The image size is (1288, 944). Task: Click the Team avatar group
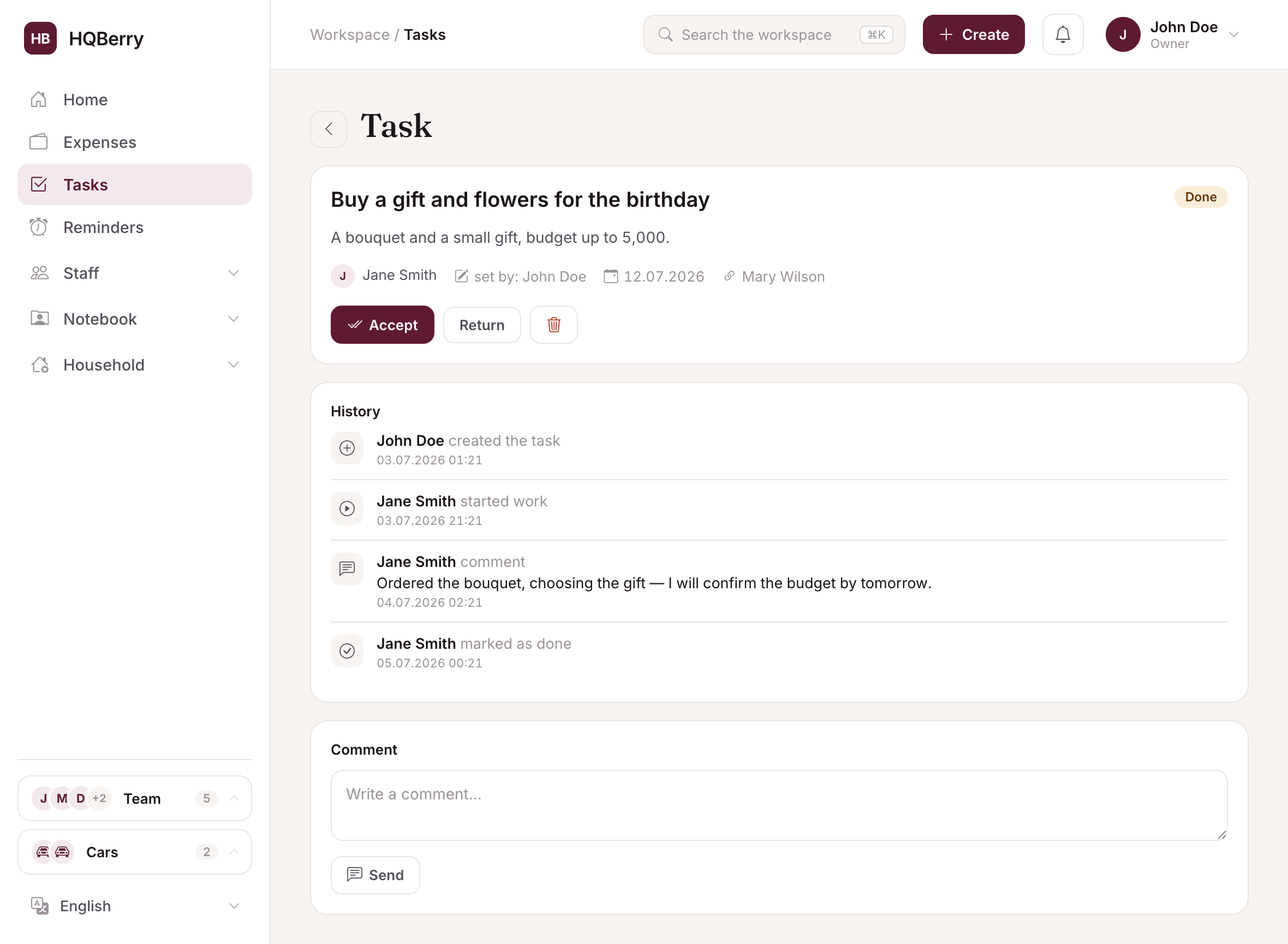(x=71, y=798)
